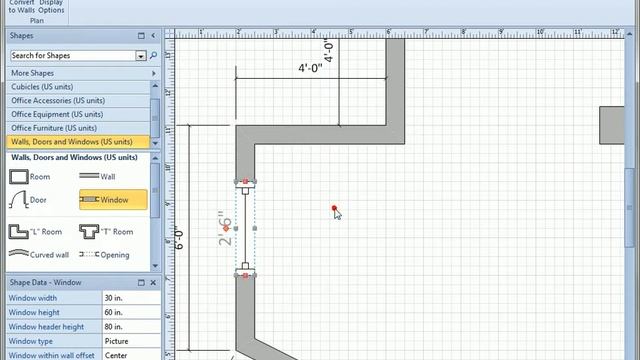Image resolution: width=640 pixels, height=360 pixels.
Task: Click the 2'-6" window dimension label
Action: point(224,229)
